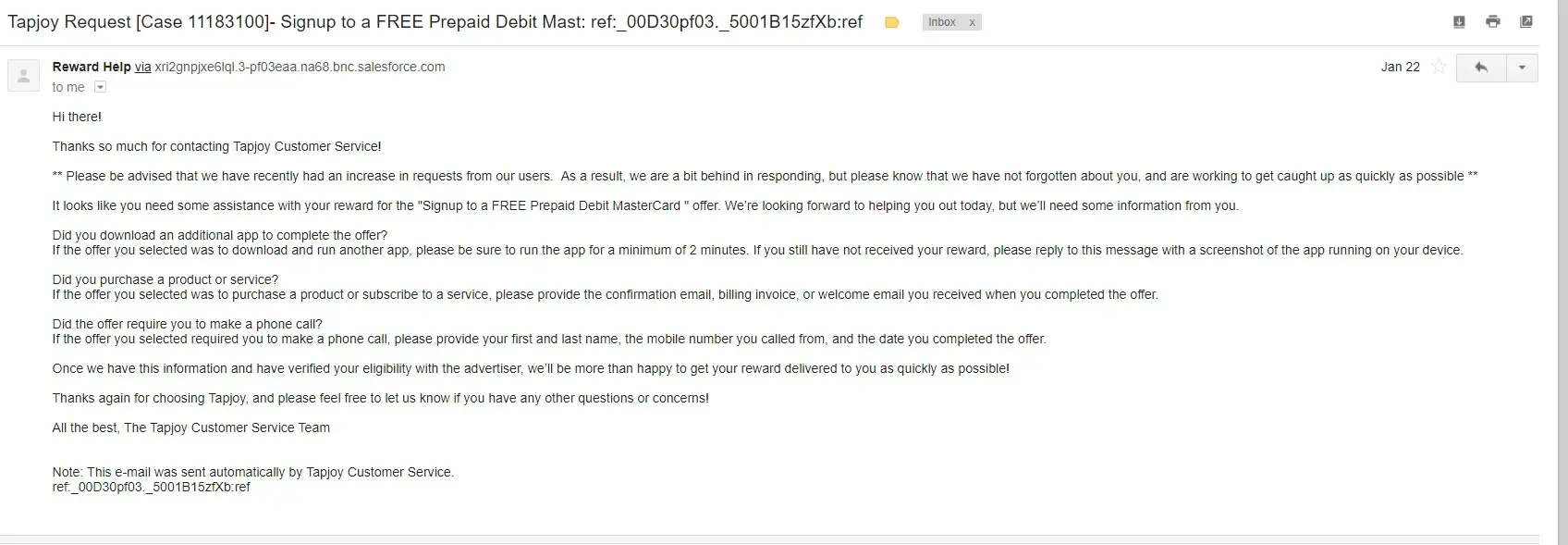This screenshot has height=545, width=1568.
Task: Click the Inbox label tag
Action: (x=942, y=22)
